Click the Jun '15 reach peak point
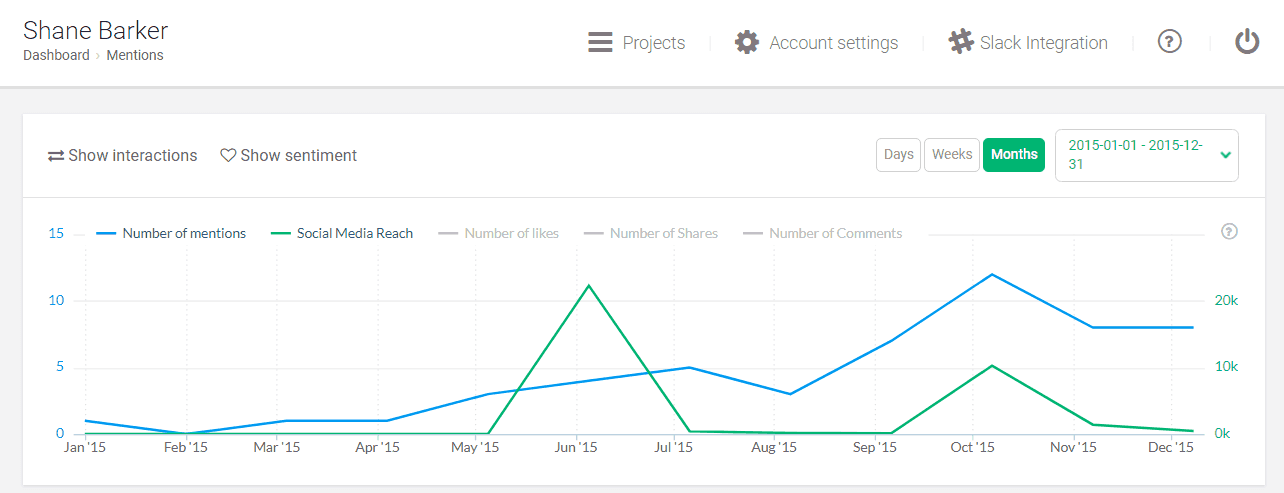Viewport: 1284px width, 493px height. pyautogui.click(x=588, y=285)
